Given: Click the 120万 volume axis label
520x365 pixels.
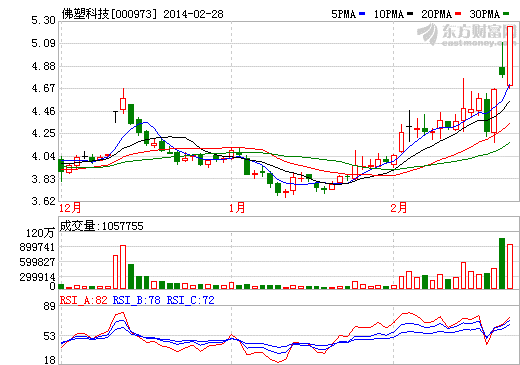Looking at the screenshot, I should [x=40, y=233].
